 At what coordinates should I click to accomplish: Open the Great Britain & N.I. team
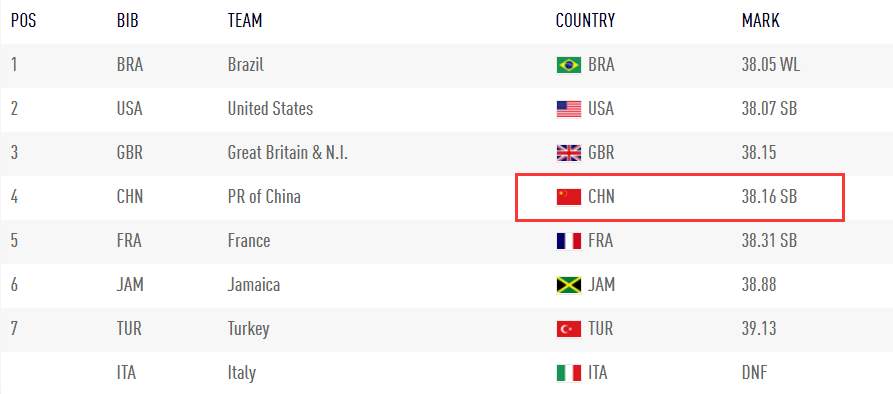tap(288, 153)
